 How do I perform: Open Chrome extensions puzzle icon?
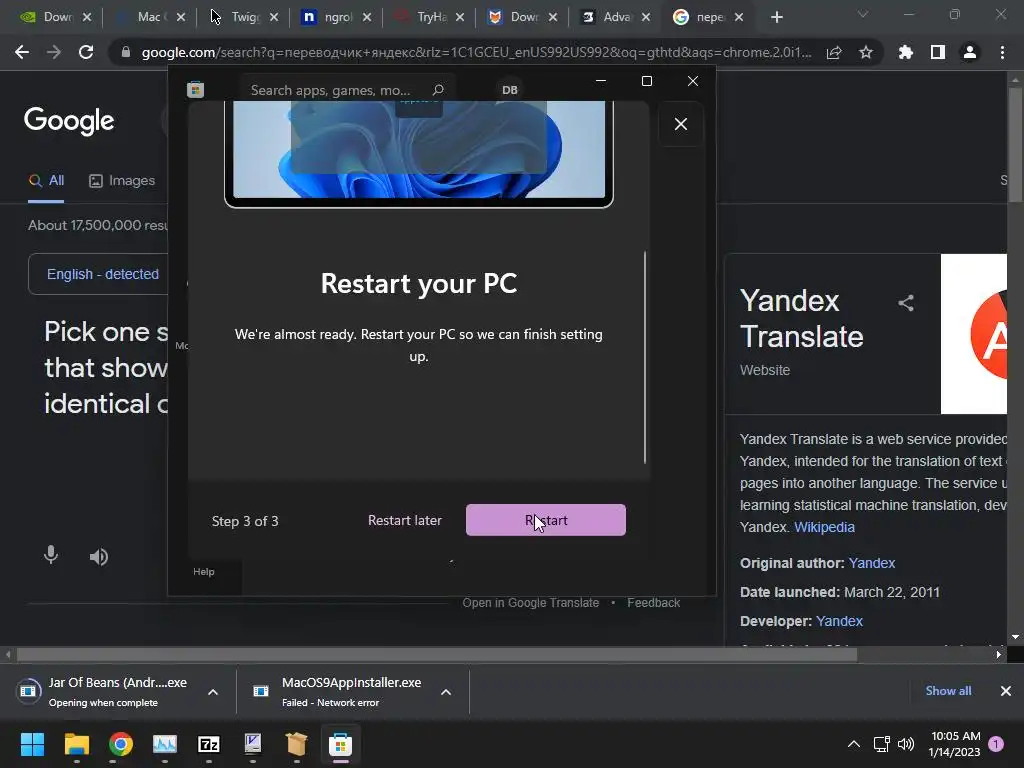(x=906, y=52)
